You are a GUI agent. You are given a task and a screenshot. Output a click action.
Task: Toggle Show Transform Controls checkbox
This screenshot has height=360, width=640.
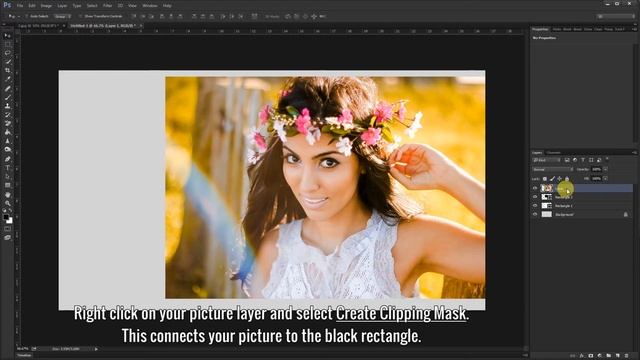point(80,16)
